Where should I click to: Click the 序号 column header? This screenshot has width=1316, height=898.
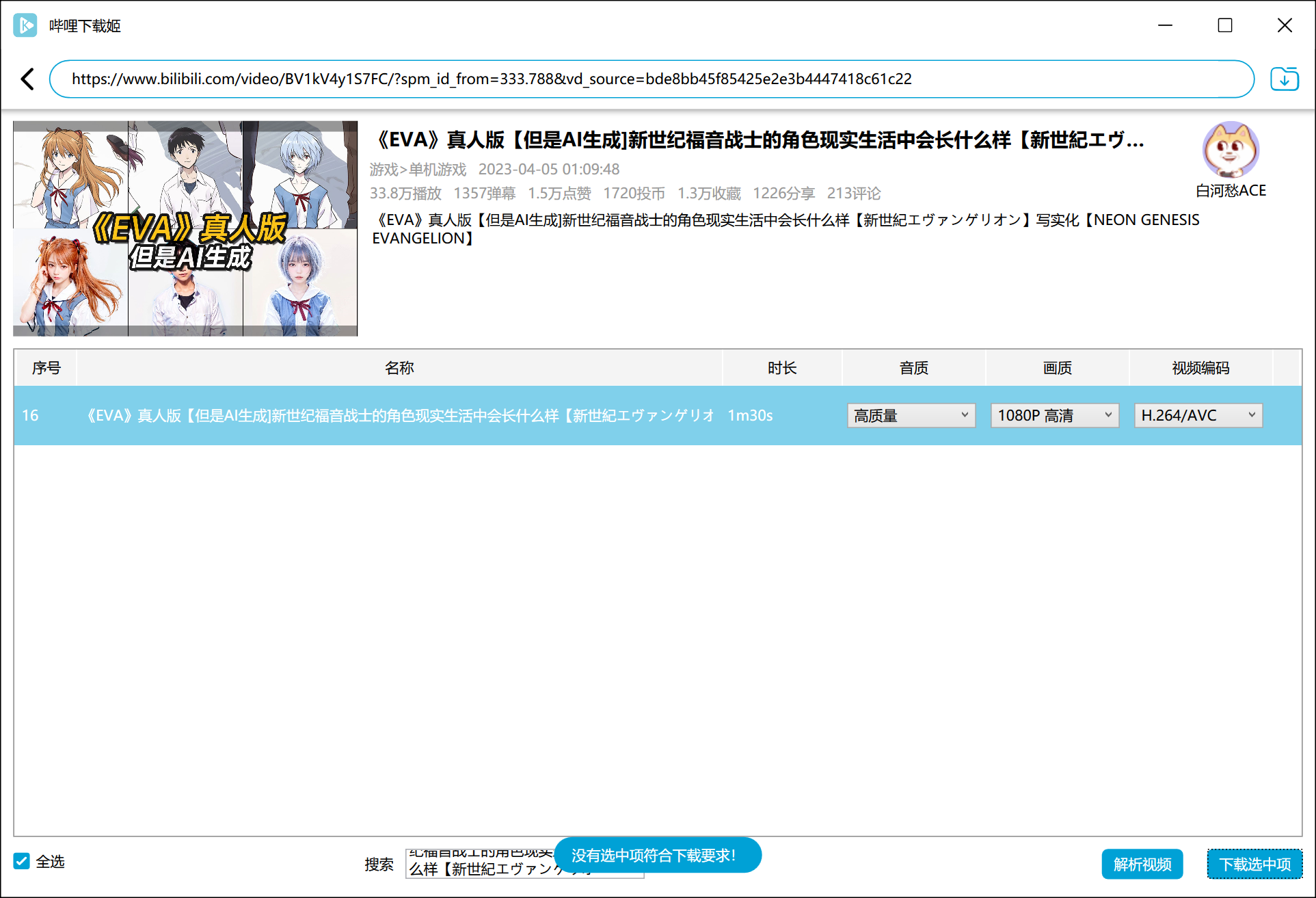[46, 368]
